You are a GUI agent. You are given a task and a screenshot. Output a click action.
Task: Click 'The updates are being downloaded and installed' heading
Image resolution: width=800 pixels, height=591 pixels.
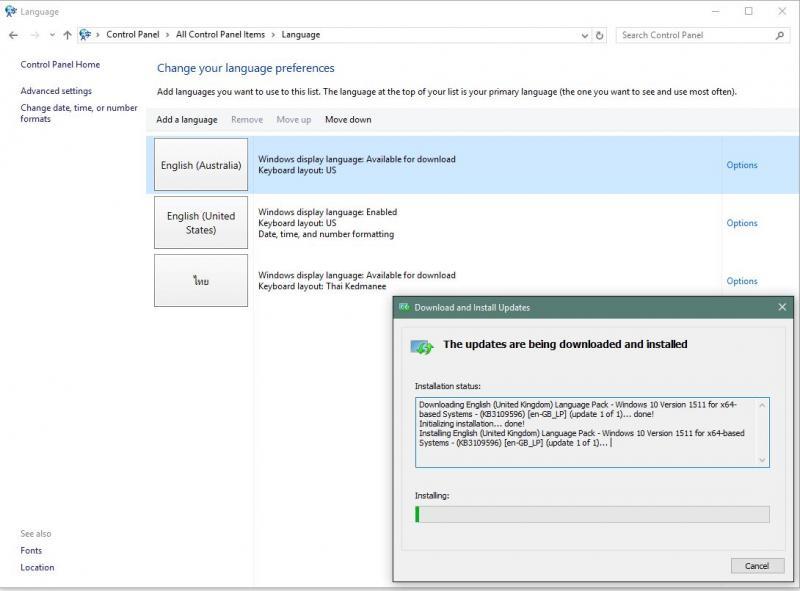(x=565, y=344)
